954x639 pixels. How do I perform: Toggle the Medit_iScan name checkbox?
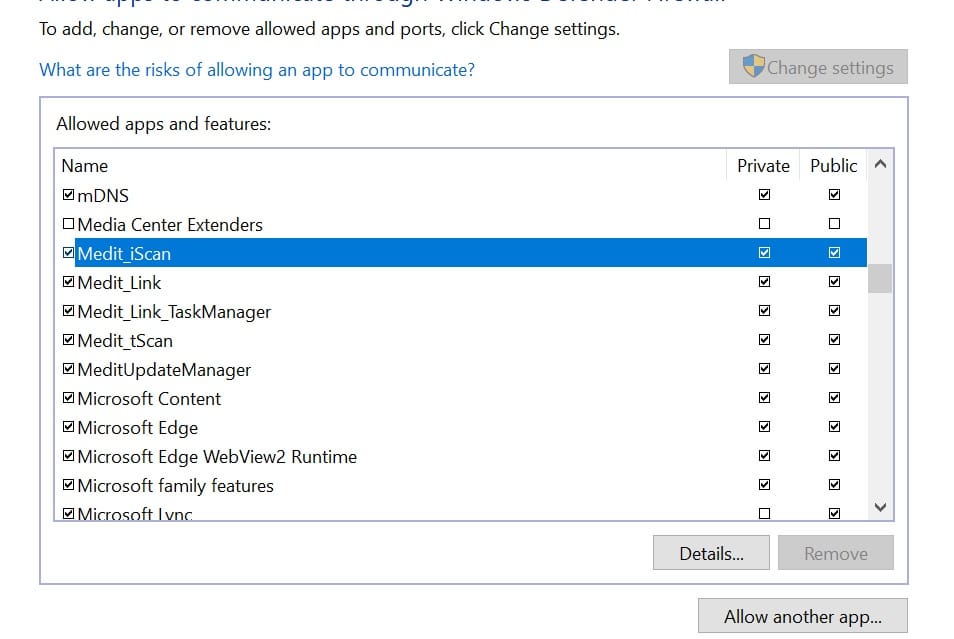coord(68,253)
